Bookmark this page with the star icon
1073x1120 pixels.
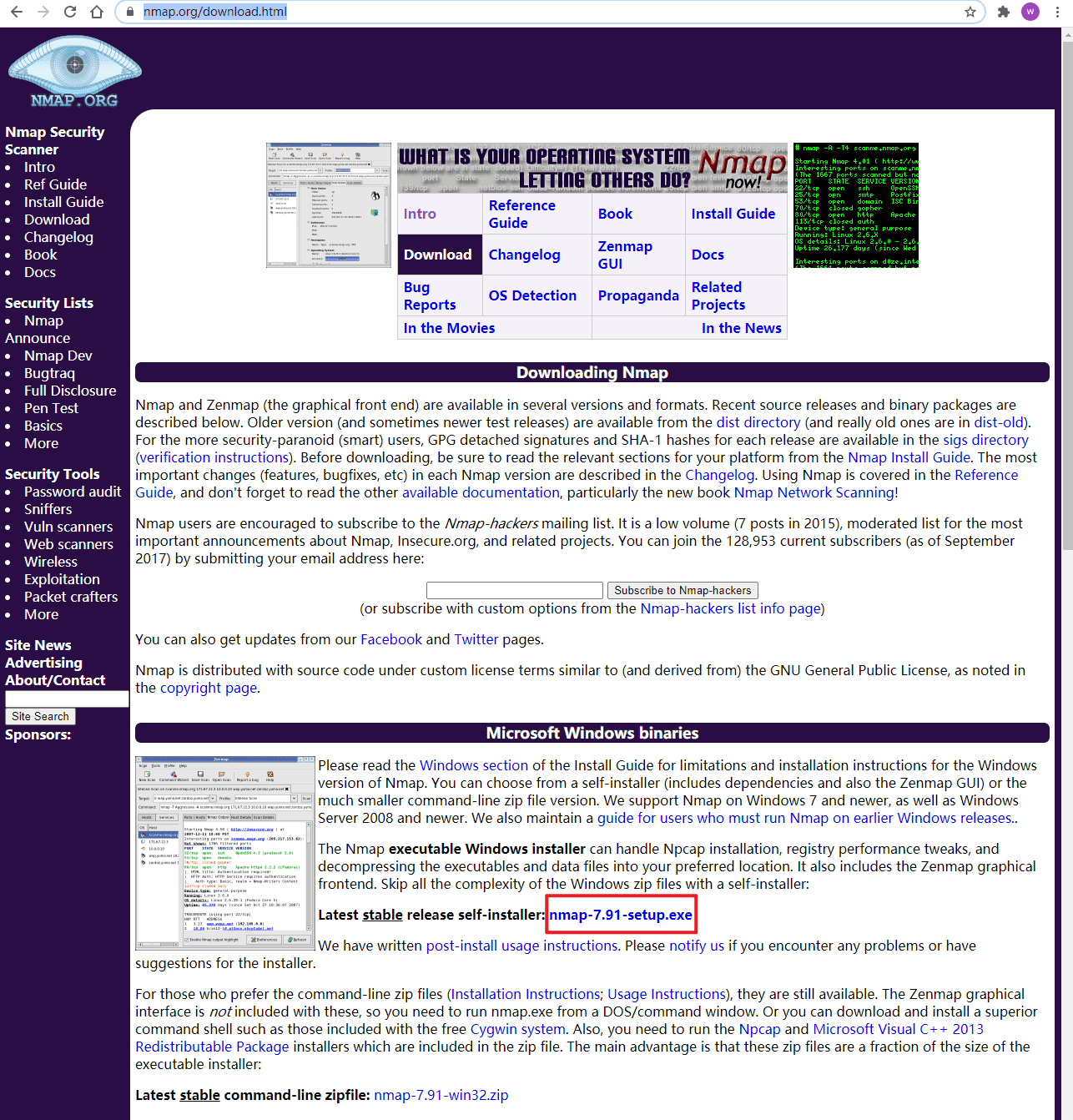[x=970, y=12]
